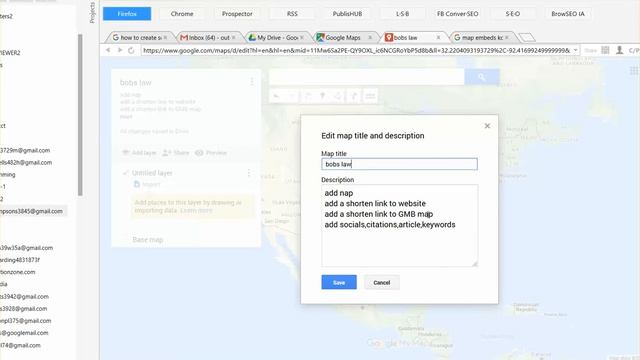
Task: Open the Prospector tab
Action: (237, 13)
